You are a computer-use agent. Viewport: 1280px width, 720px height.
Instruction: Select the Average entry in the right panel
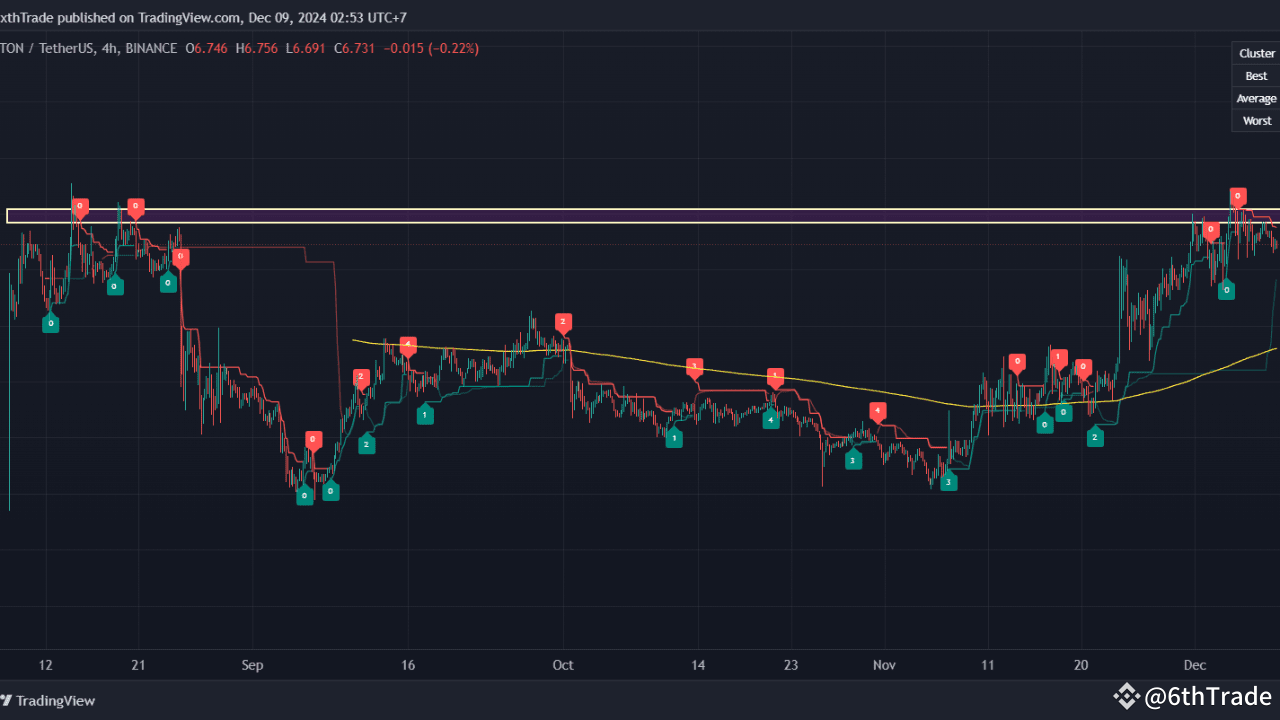point(1255,98)
